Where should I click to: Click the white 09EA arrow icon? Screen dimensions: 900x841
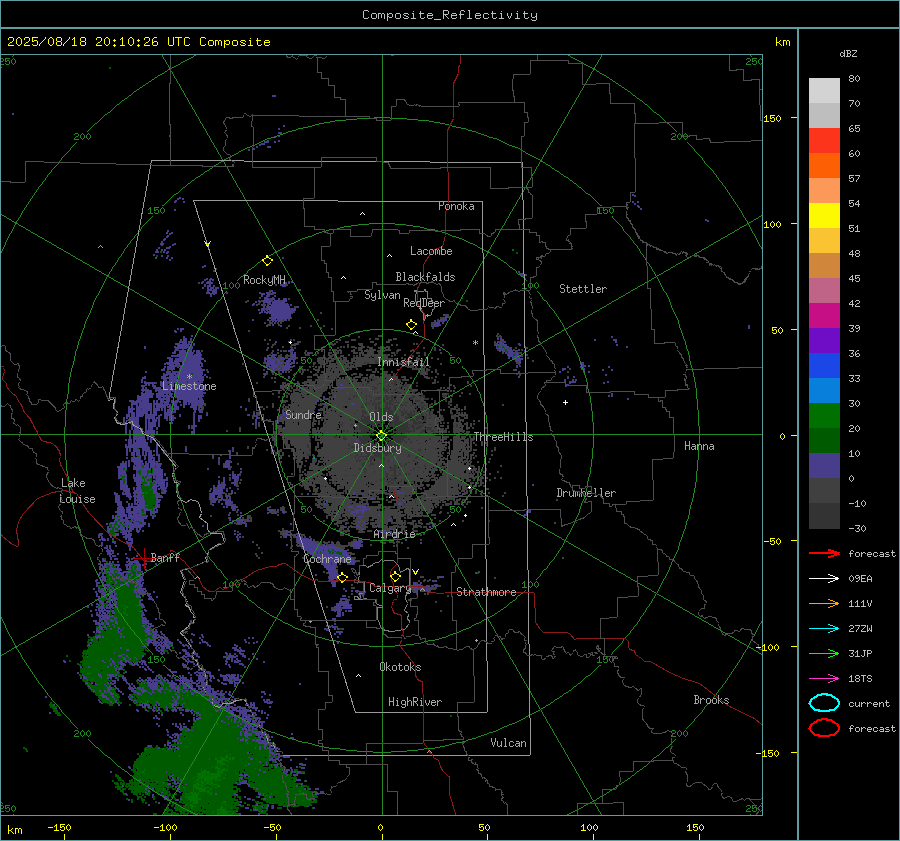pos(824,579)
